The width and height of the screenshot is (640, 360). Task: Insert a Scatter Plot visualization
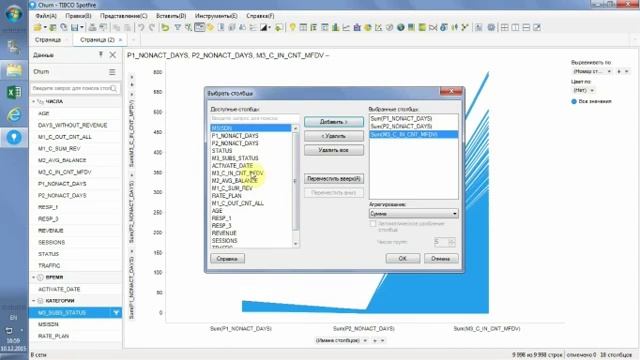tap(378, 27)
